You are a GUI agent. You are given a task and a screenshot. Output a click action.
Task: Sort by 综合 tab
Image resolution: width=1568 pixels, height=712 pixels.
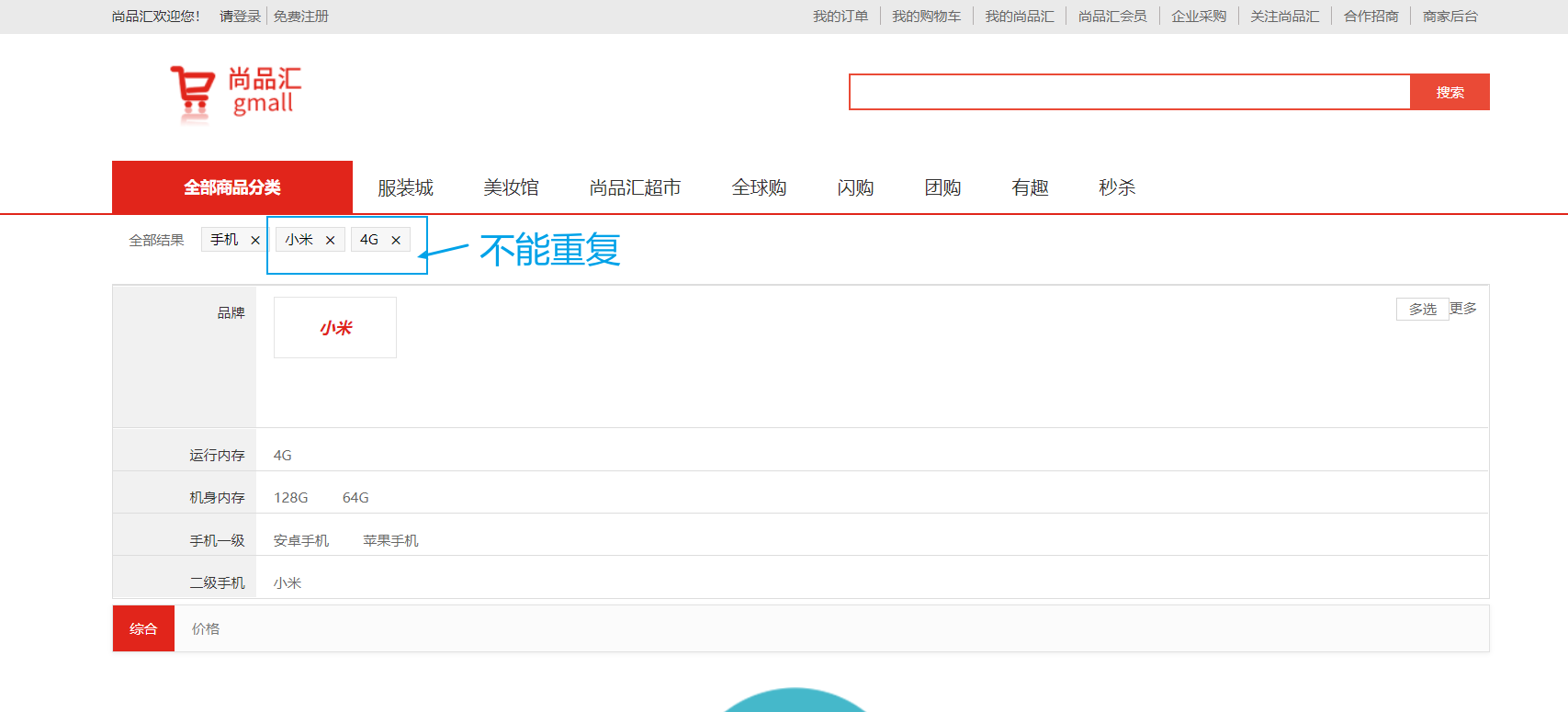(143, 628)
